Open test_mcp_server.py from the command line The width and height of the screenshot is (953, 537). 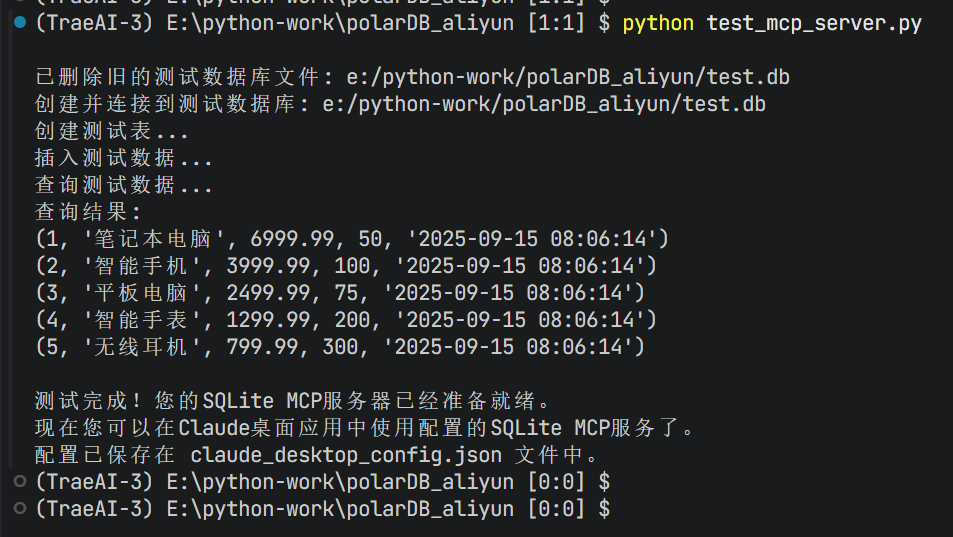(814, 23)
